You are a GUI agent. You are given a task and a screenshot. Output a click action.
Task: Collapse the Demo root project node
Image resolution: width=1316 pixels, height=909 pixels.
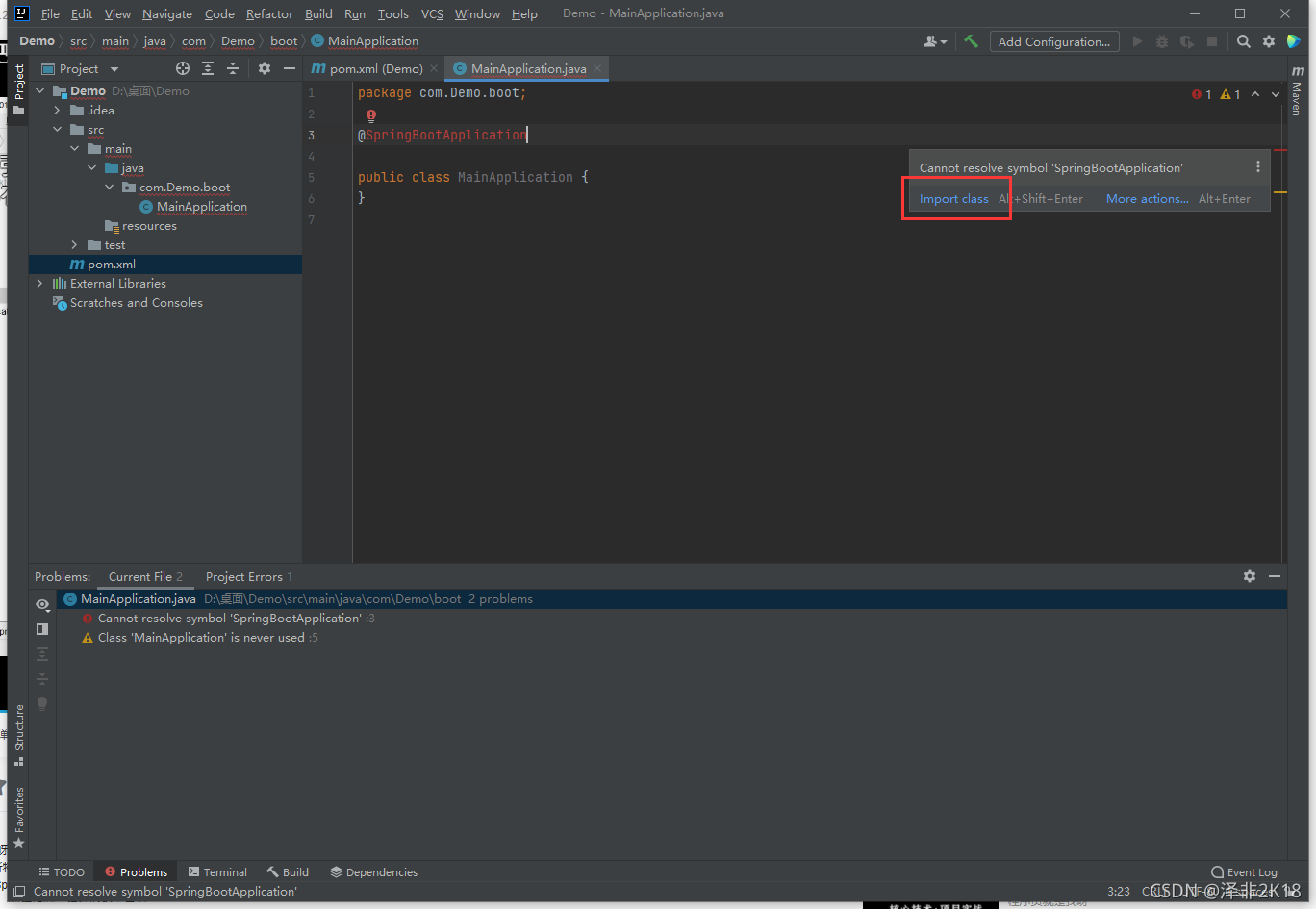[40, 91]
